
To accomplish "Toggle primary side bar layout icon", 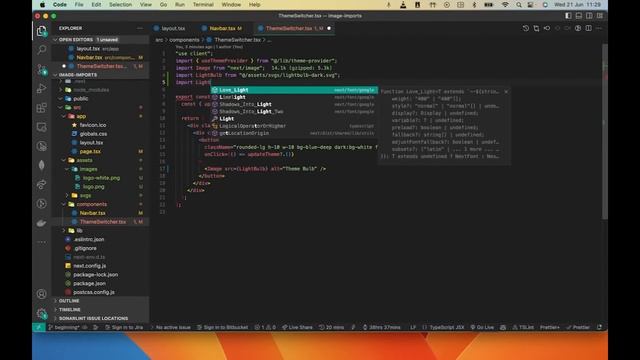I will (x=568, y=16).
